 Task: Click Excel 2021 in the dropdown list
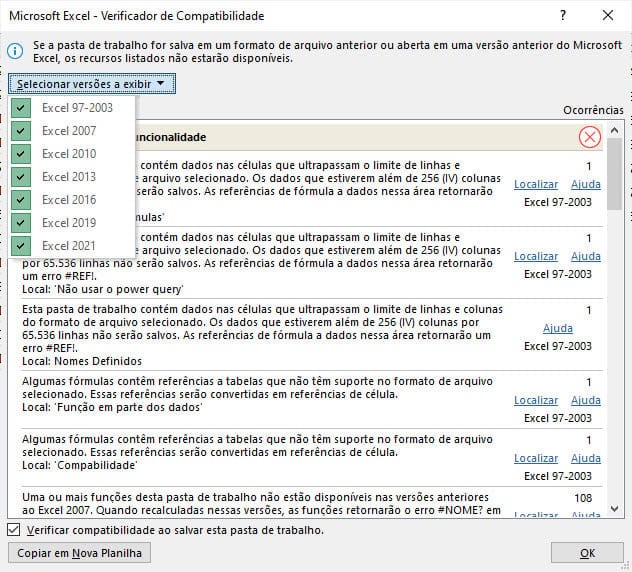pos(69,246)
